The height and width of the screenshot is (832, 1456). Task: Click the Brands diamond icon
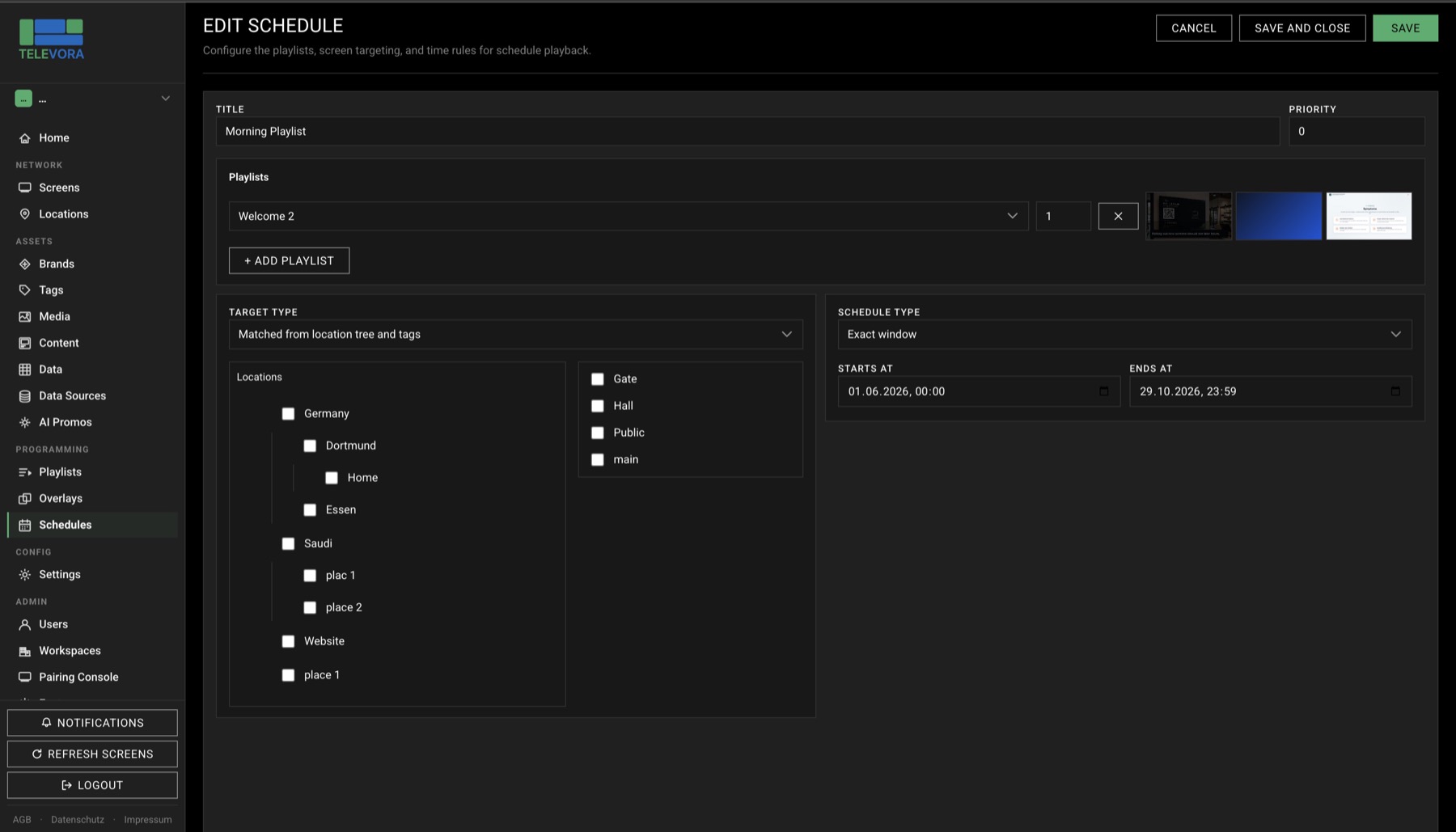point(25,264)
